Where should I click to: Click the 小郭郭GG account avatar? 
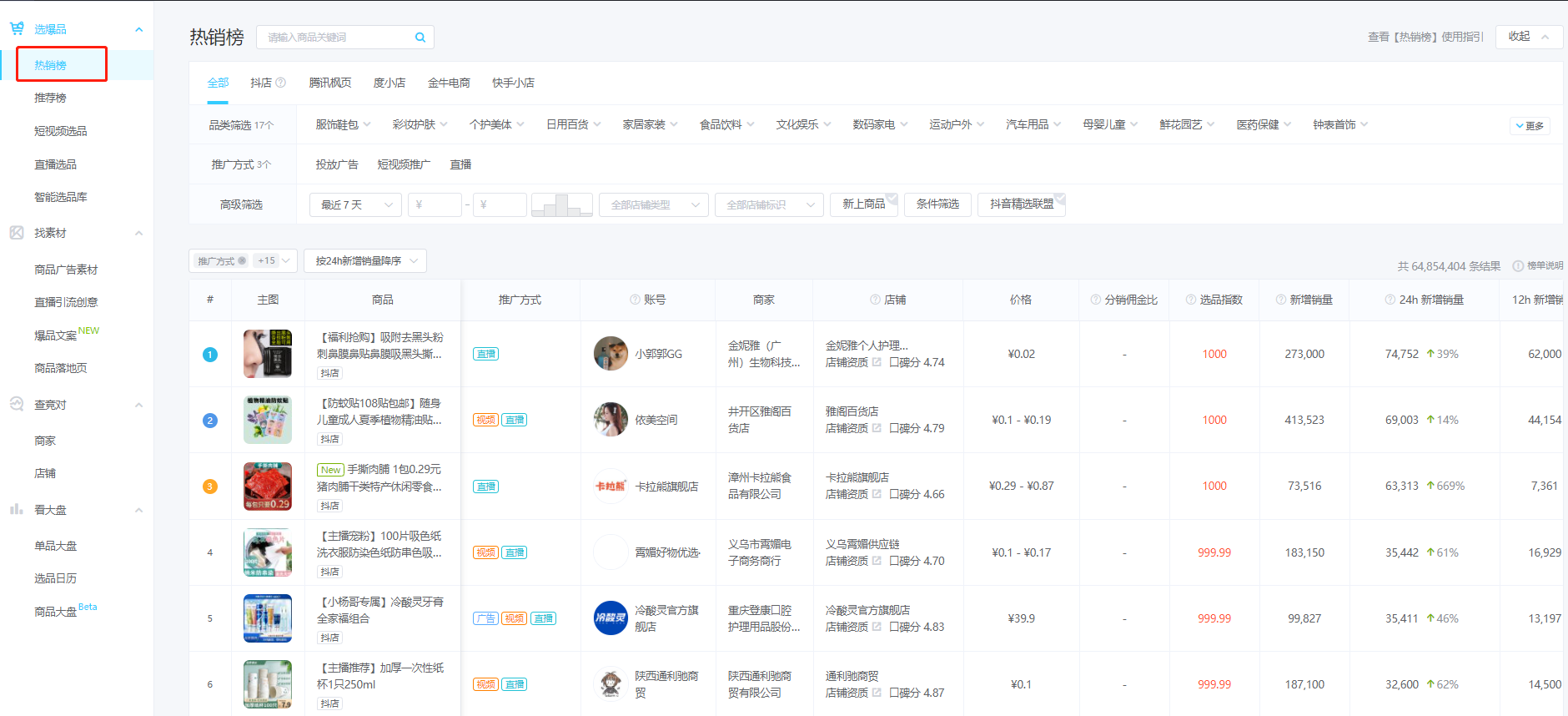coord(611,354)
